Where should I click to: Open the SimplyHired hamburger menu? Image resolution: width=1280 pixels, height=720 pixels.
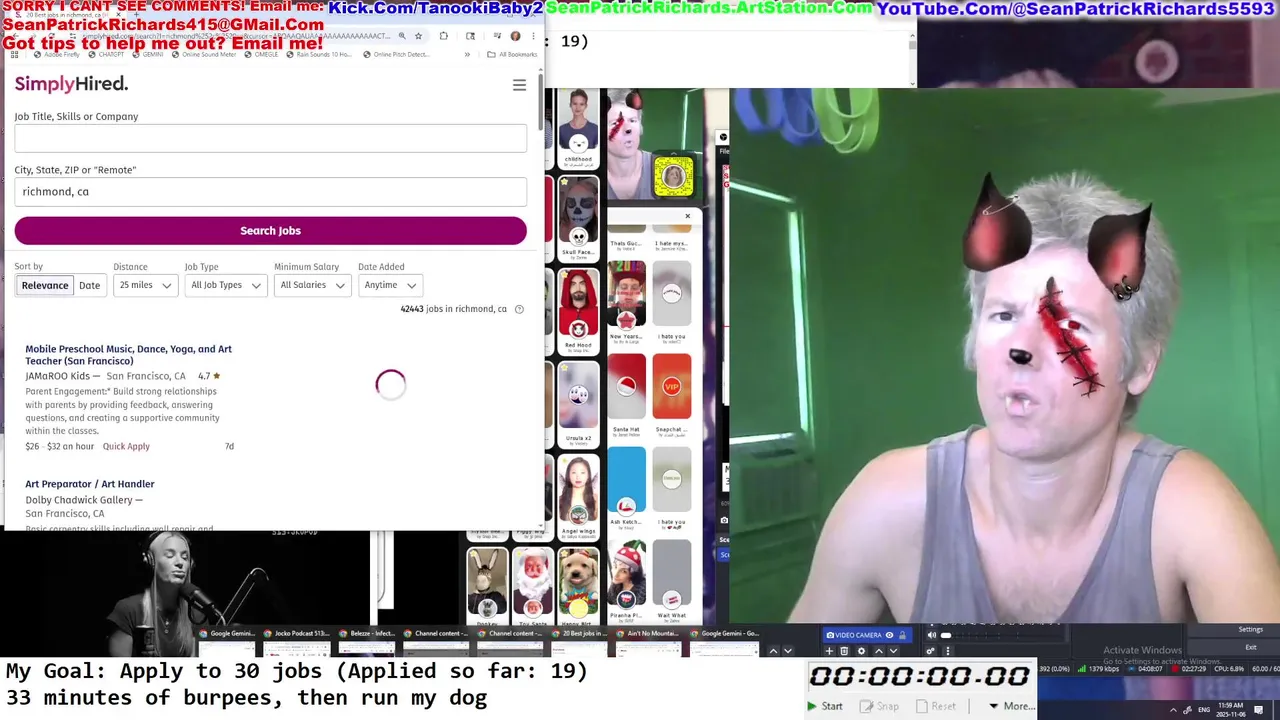click(x=519, y=85)
